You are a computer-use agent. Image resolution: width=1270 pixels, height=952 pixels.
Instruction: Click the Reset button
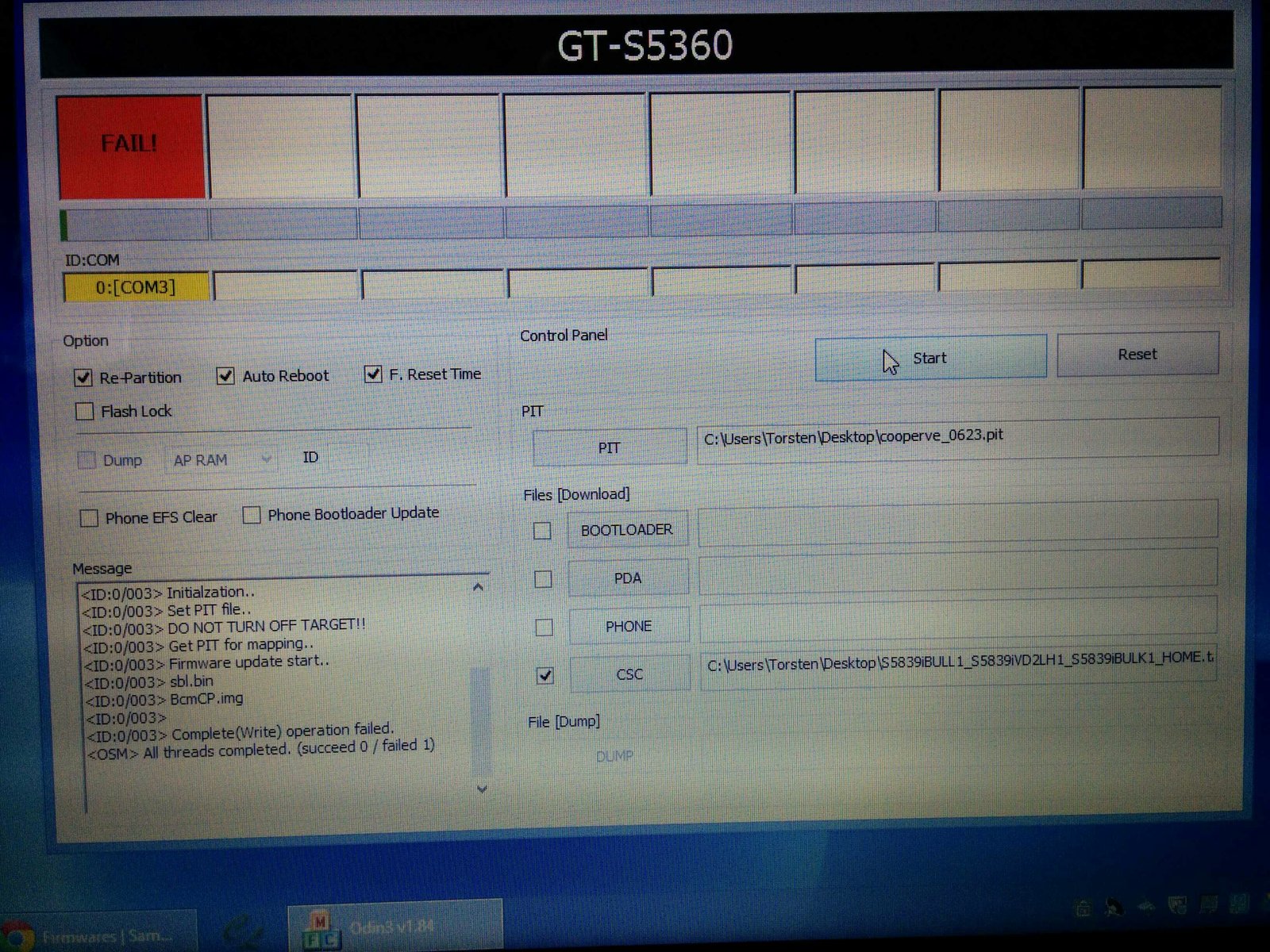tap(1137, 355)
